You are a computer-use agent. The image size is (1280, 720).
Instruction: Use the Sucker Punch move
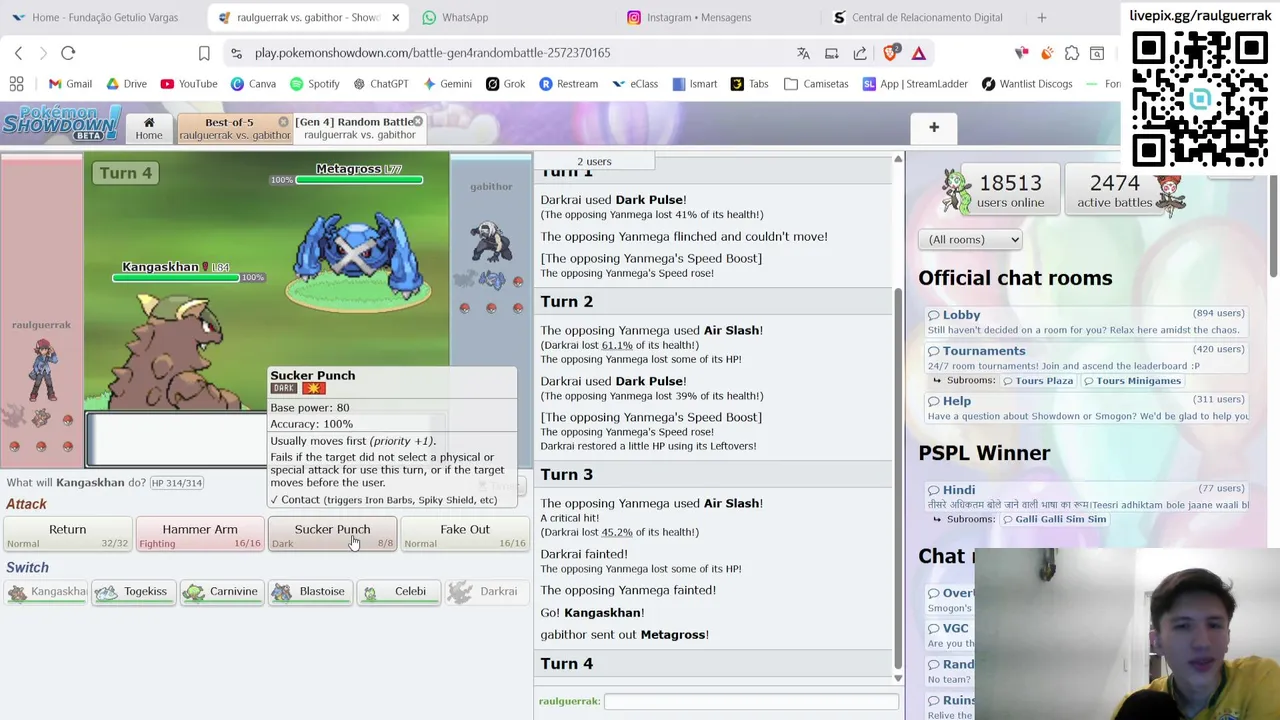click(332, 535)
